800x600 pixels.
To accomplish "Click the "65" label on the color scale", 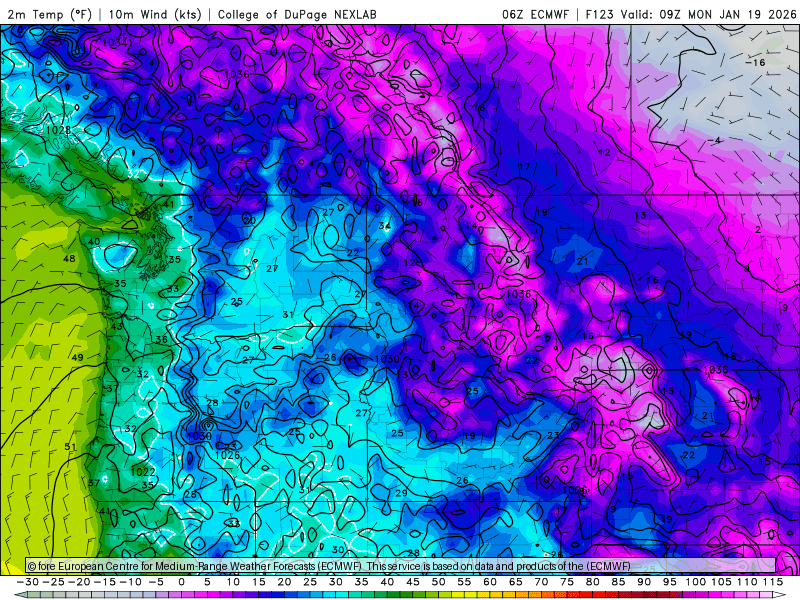I will [515, 582].
